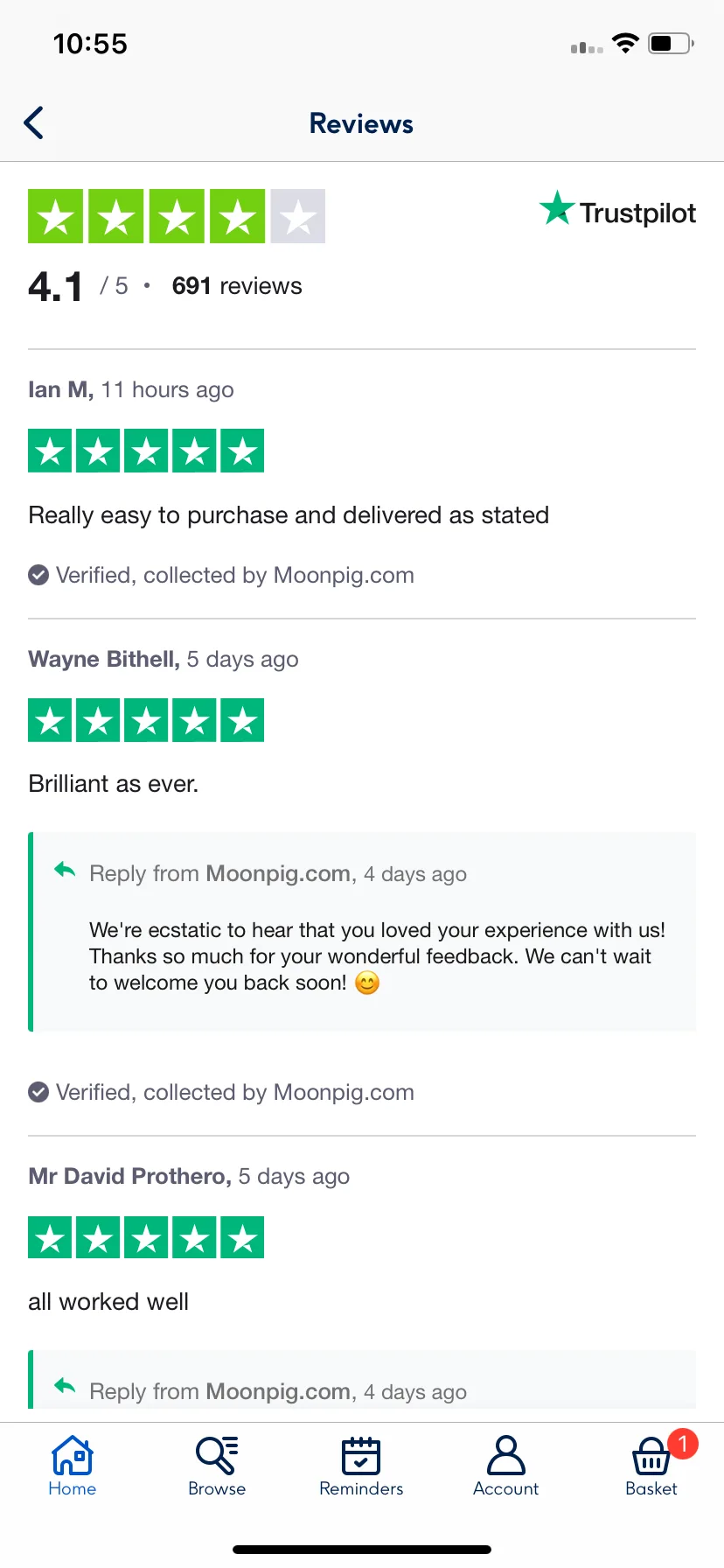Tap reply arrow in David Prothero's Moonpig response
Screen dimensions: 724x1568
point(65,1387)
